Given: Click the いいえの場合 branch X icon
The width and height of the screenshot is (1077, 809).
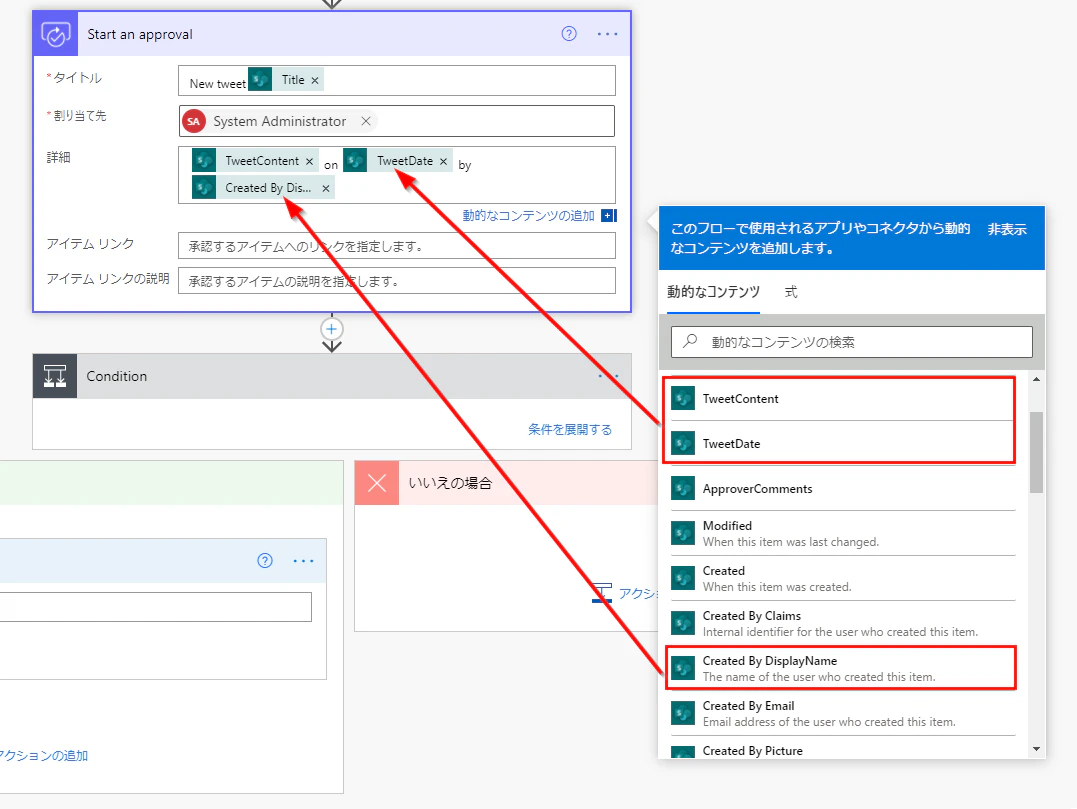Looking at the screenshot, I should click(x=376, y=483).
